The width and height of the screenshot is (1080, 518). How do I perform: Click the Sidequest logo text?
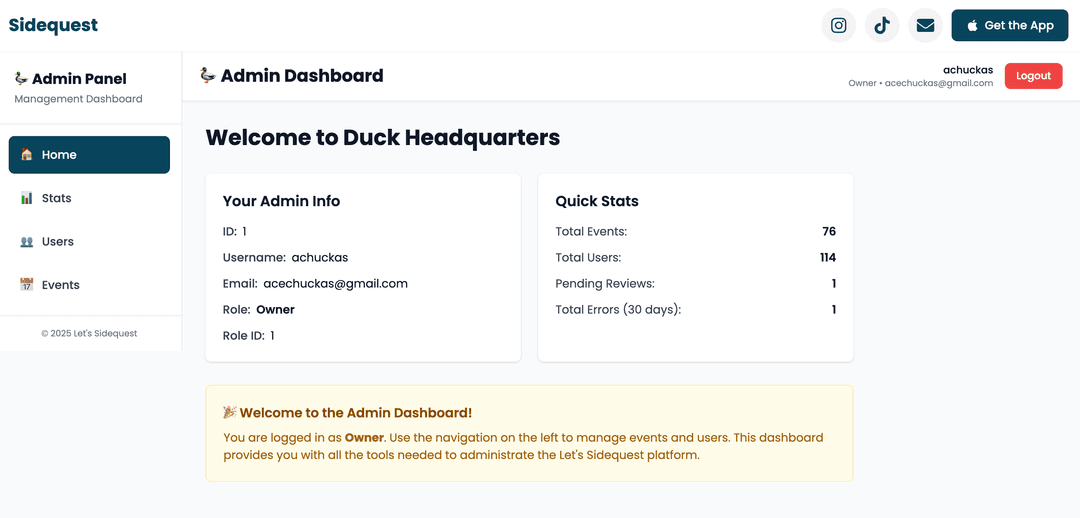click(x=53, y=26)
